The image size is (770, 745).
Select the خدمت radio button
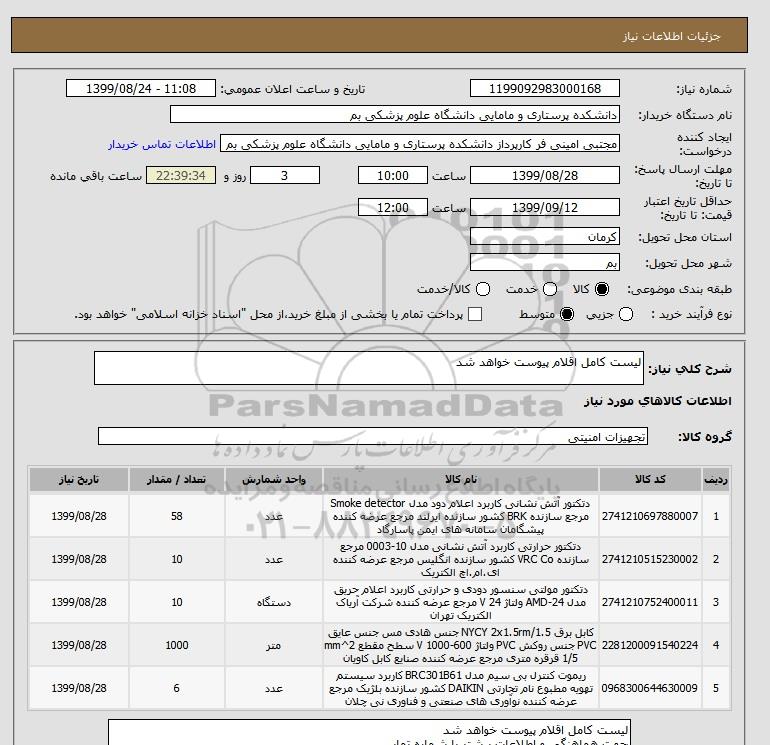click(x=550, y=289)
